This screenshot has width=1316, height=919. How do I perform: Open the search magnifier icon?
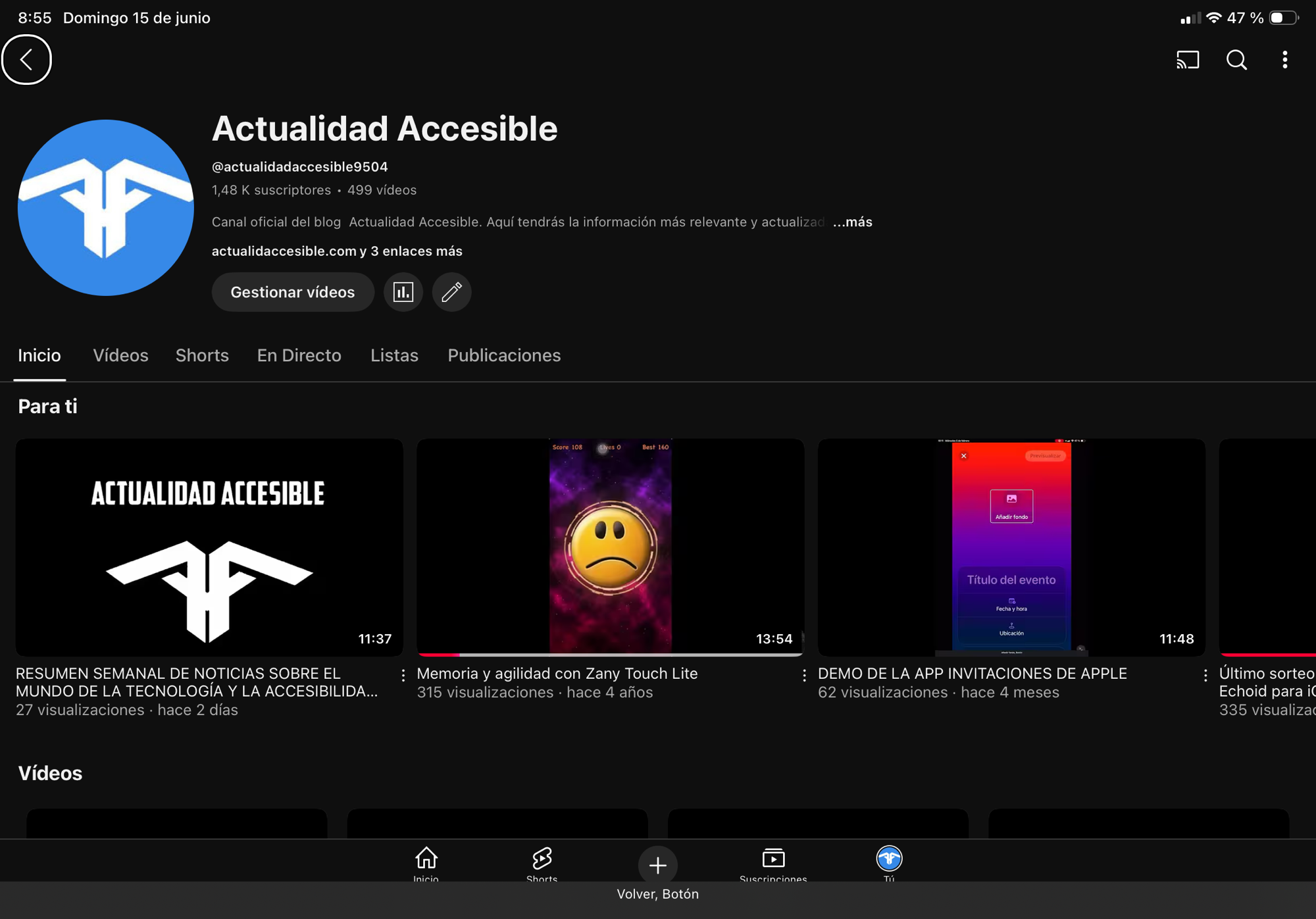click(x=1236, y=60)
